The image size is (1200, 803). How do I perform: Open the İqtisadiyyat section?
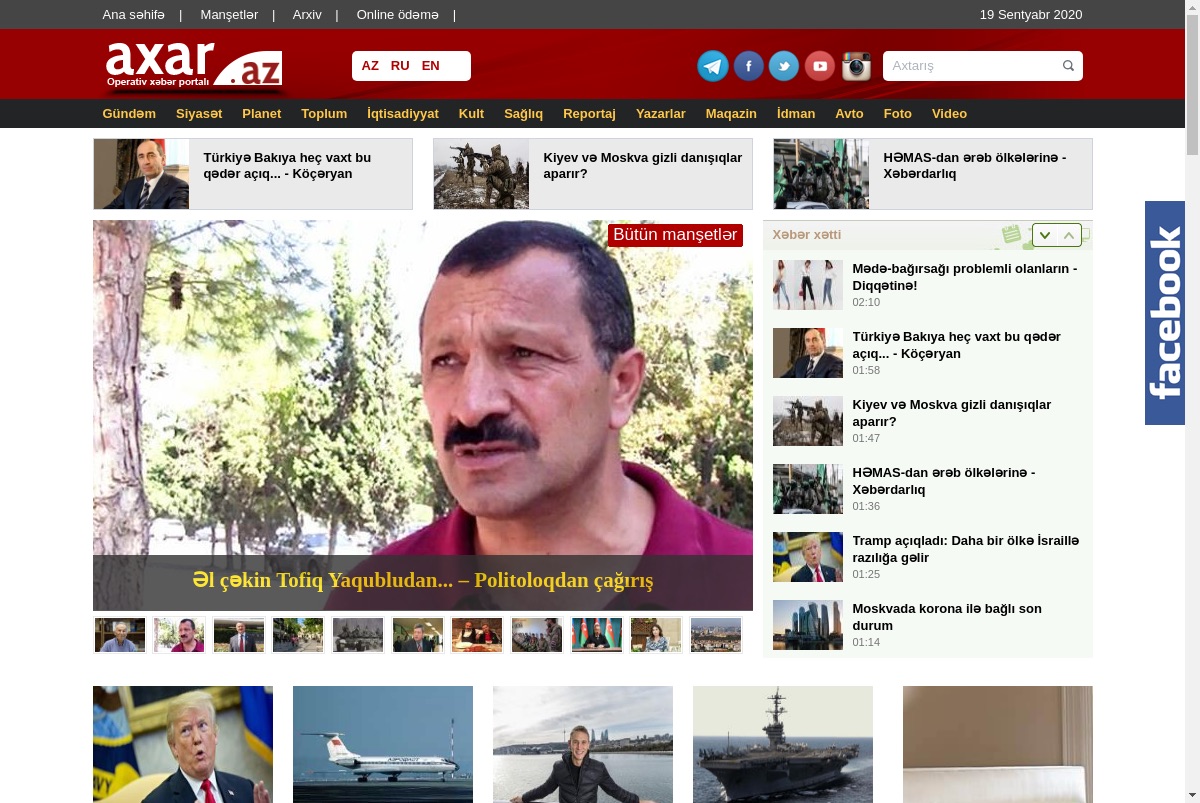[x=403, y=114]
